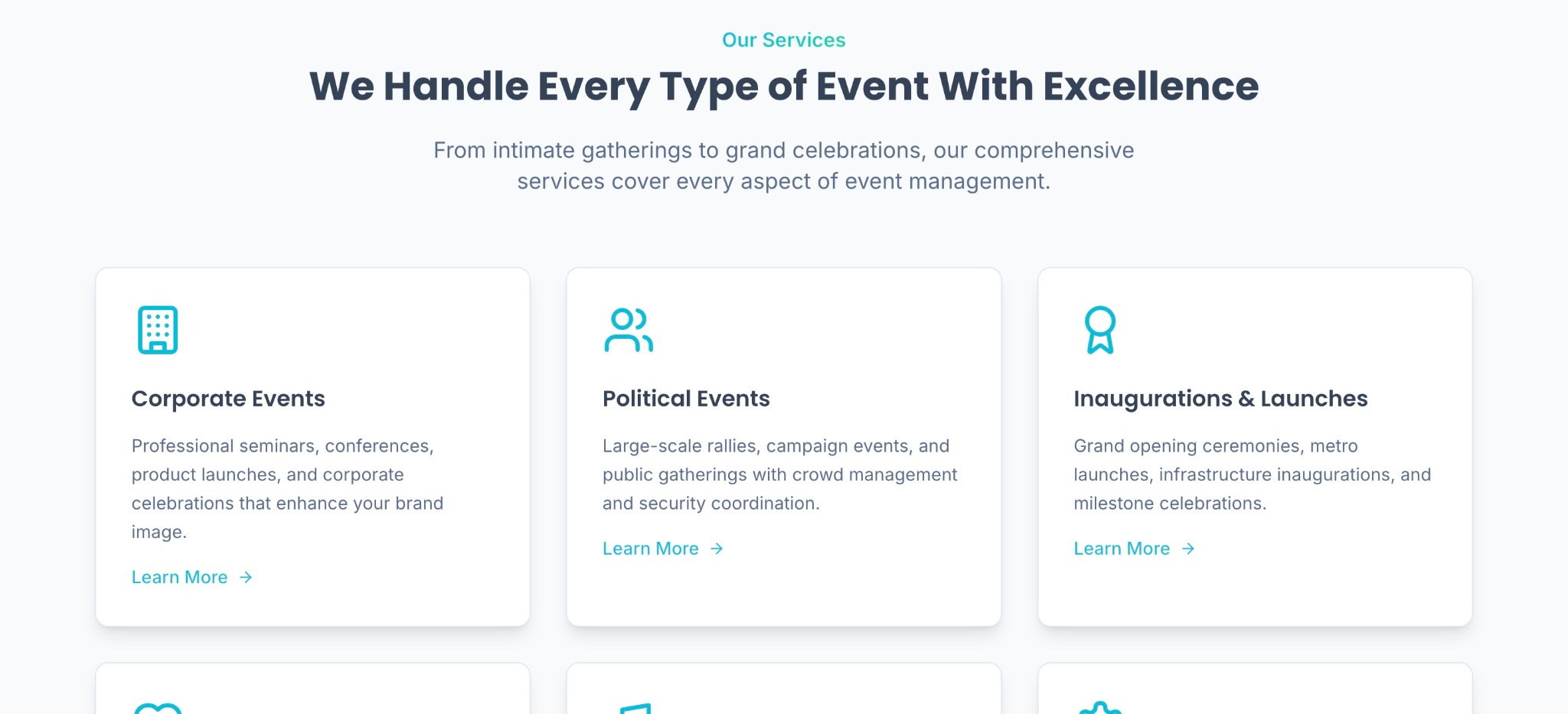Click the Political Events description text
Image resolution: width=1568 pixels, height=714 pixels.
pos(779,474)
